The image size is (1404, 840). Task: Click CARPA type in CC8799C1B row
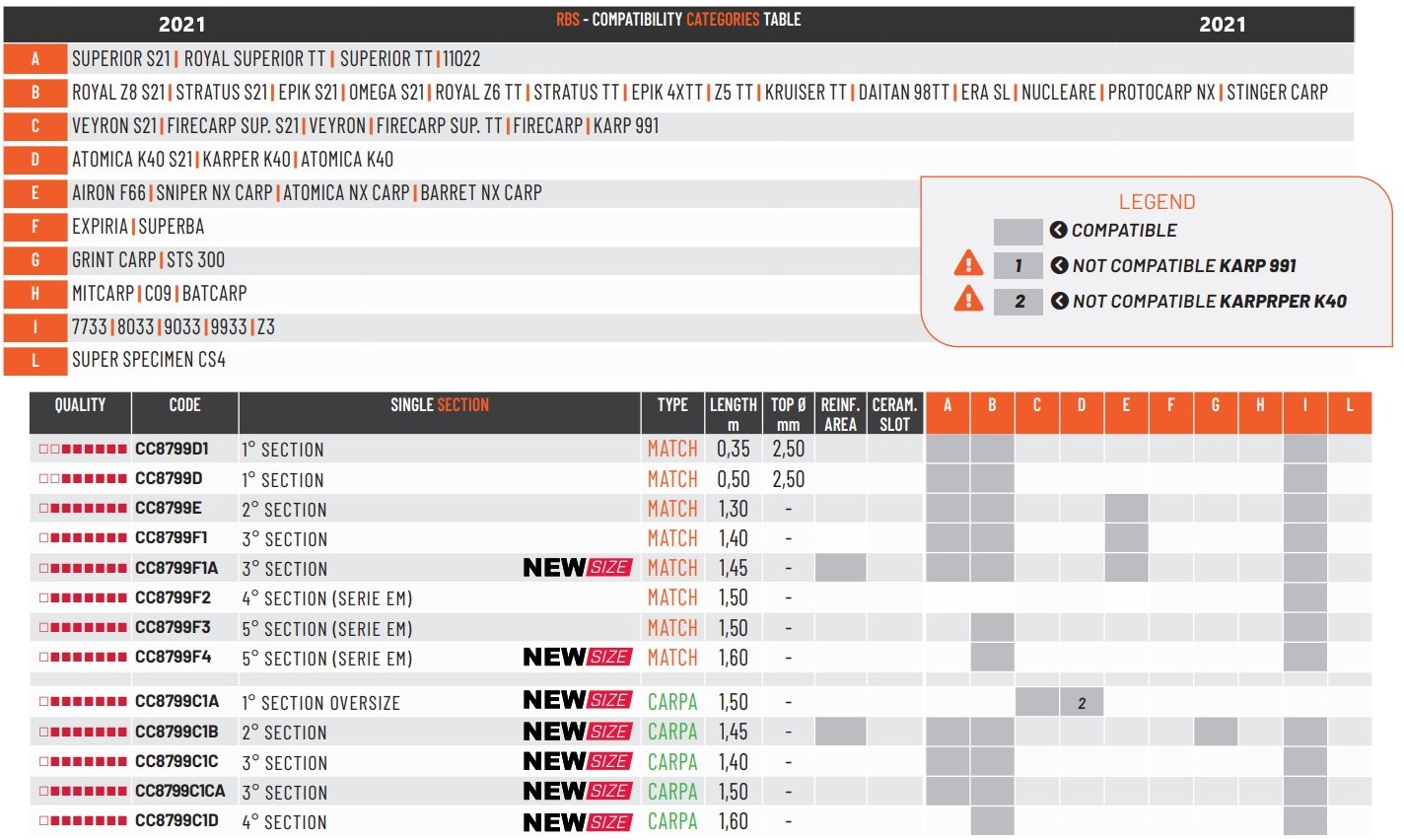[672, 732]
